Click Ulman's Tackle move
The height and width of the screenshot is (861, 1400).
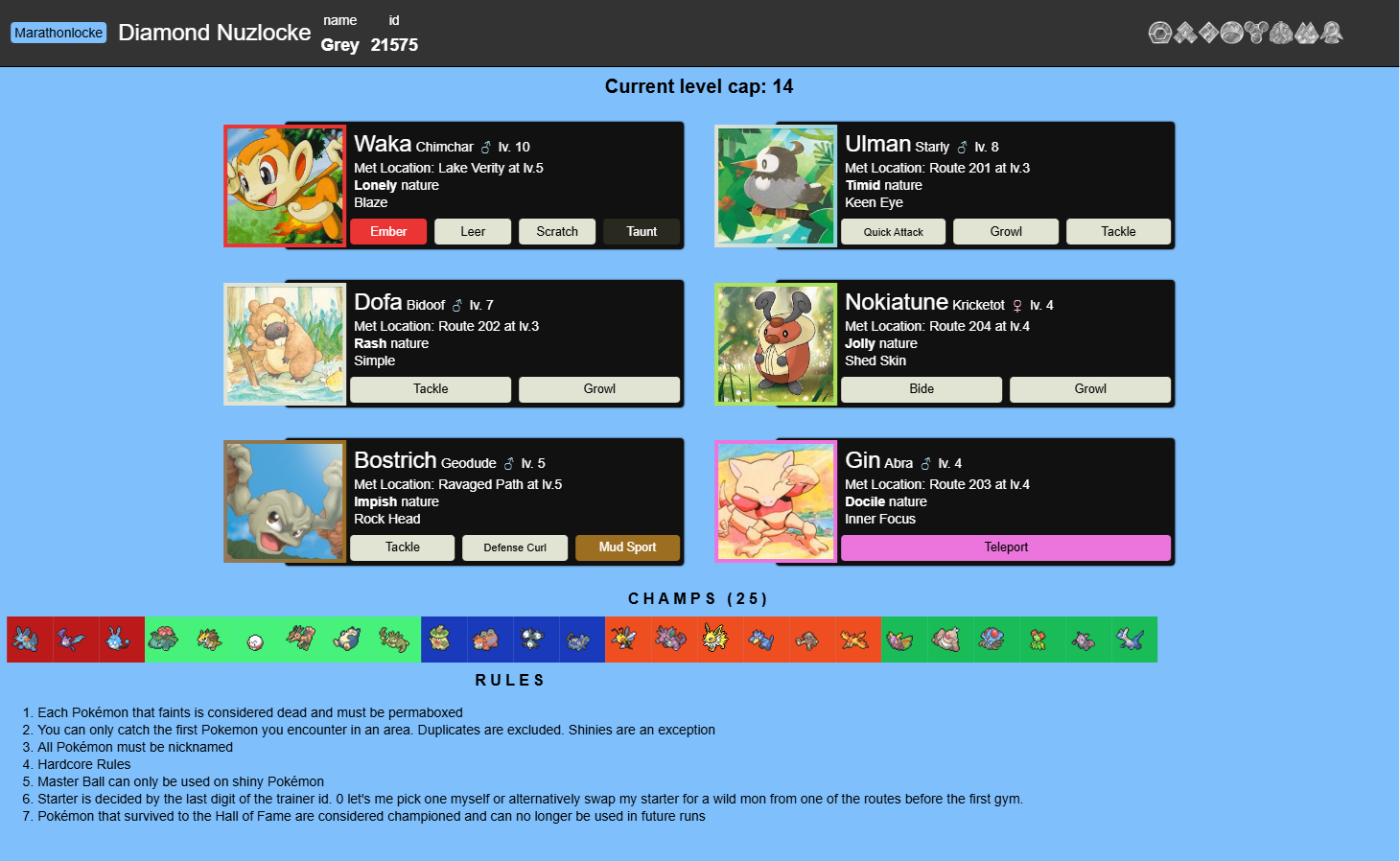point(1118,231)
